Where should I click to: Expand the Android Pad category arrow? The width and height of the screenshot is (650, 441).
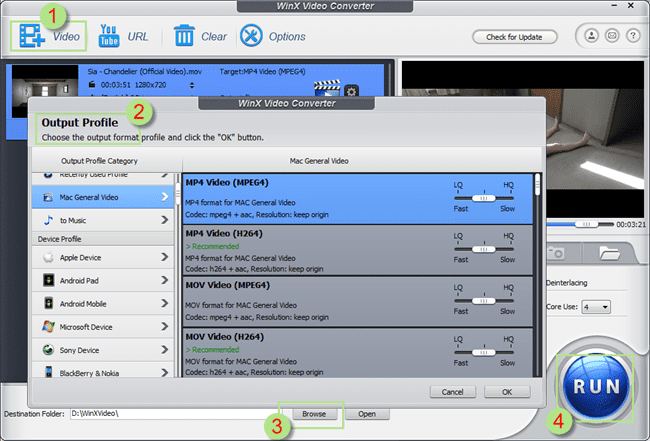[165, 280]
